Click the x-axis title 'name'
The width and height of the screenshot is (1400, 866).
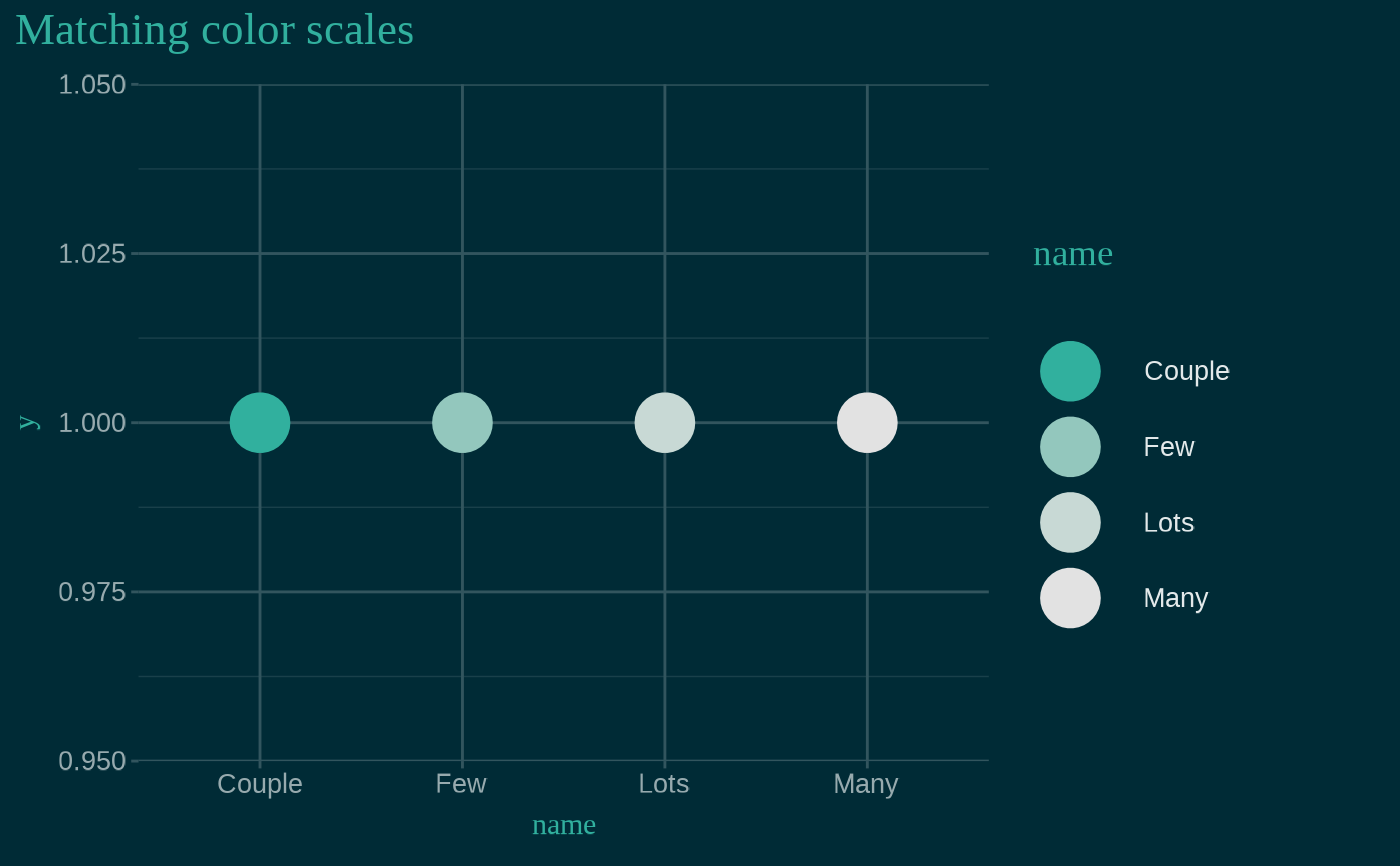[x=564, y=825]
